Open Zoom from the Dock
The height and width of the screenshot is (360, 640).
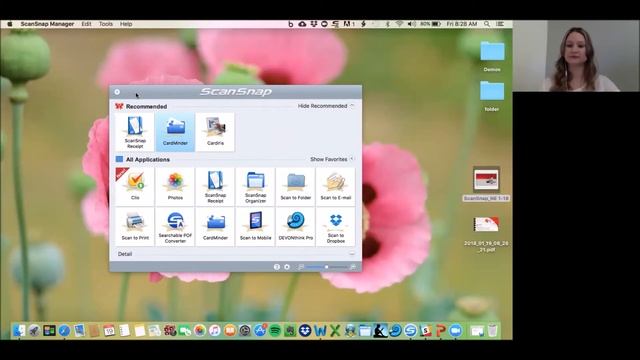(456, 331)
